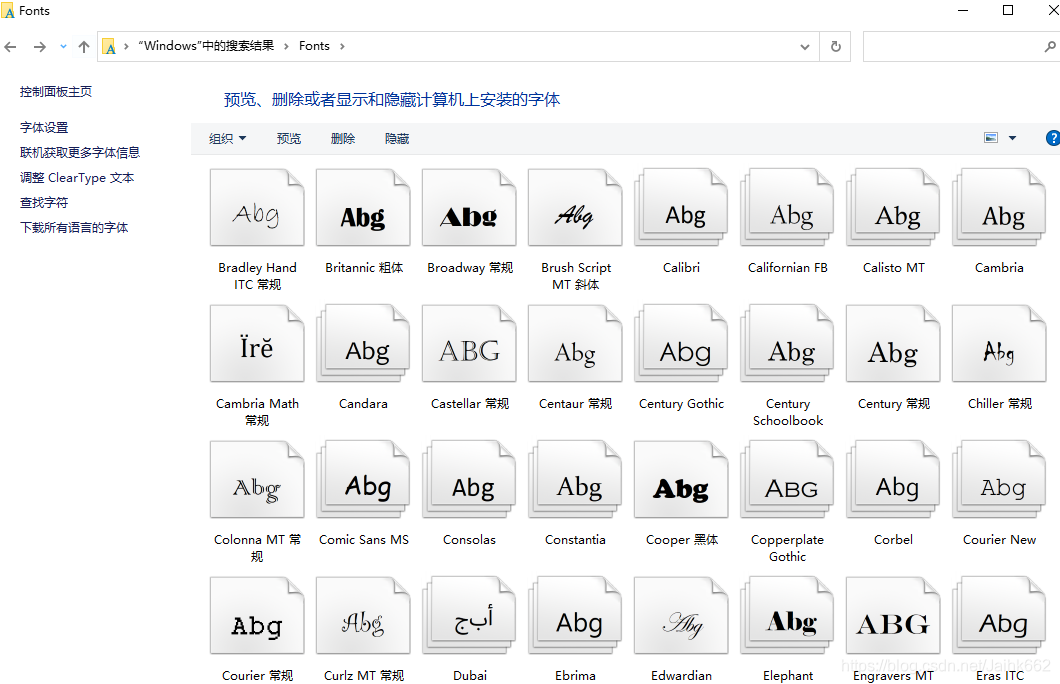The width and height of the screenshot is (1060, 684).
Task: Select the Broadway font icon
Action: pyautogui.click(x=469, y=208)
